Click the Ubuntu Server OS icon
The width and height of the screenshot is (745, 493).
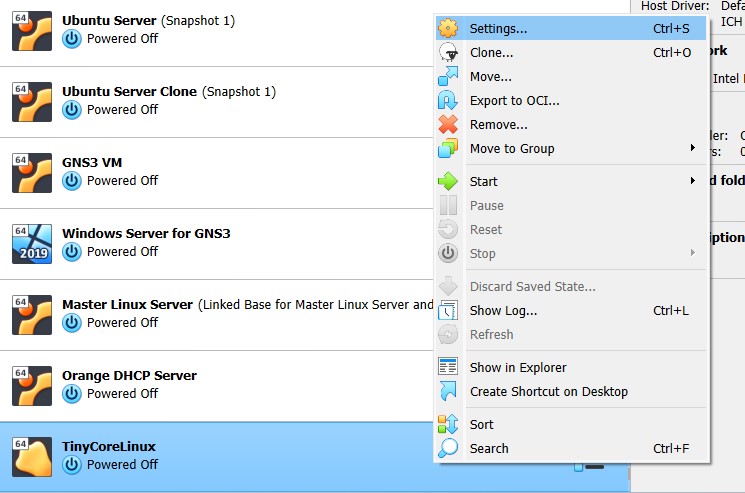click(x=32, y=31)
